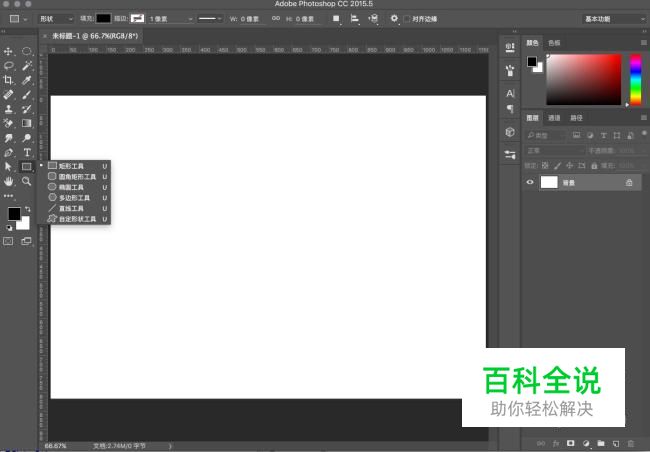This screenshot has width=650, height=452.
Task: Click the gear settings icon in options bar
Action: click(394, 19)
